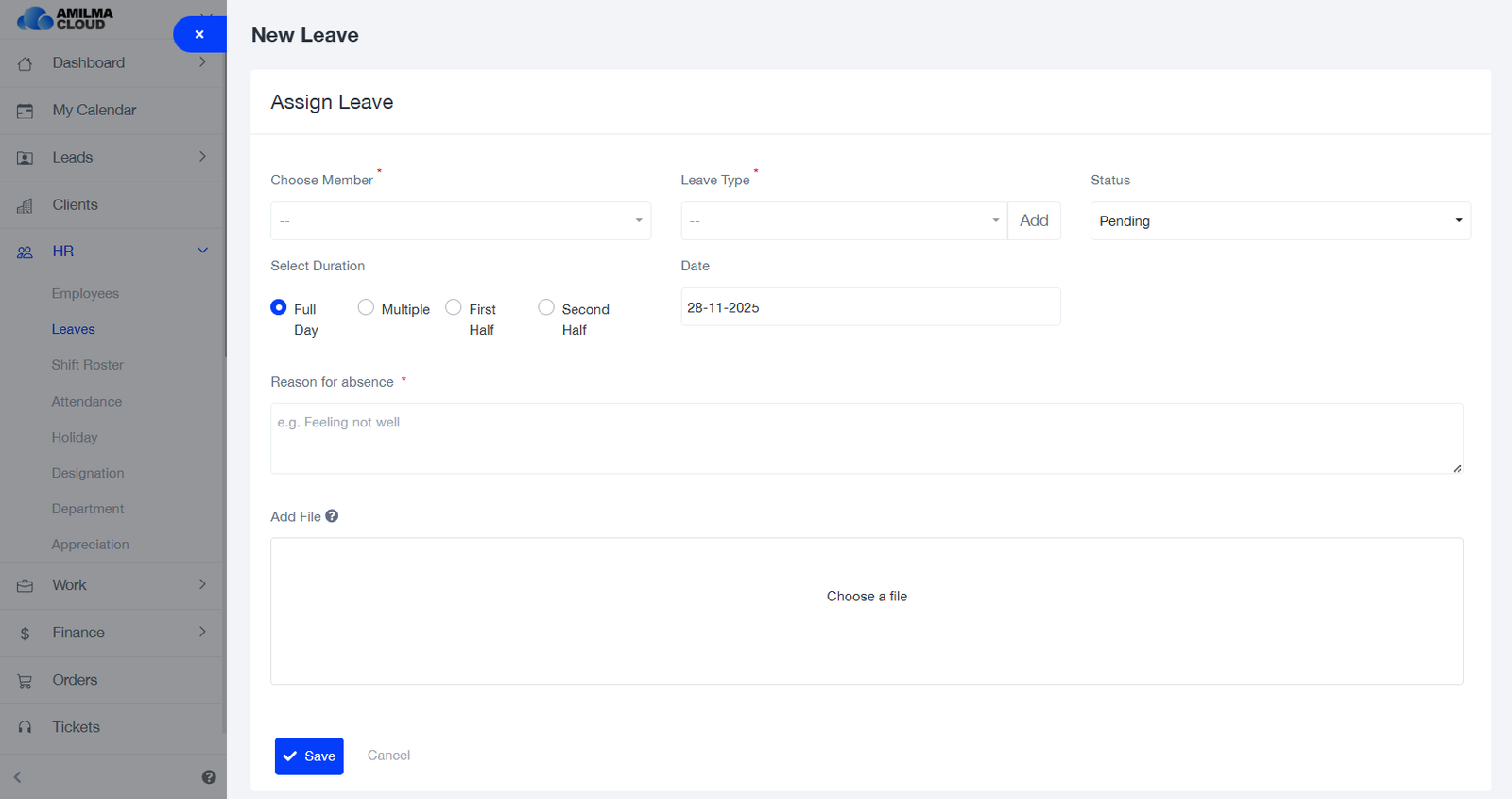
Task: Click the Tickets headset icon
Action: (x=25, y=727)
